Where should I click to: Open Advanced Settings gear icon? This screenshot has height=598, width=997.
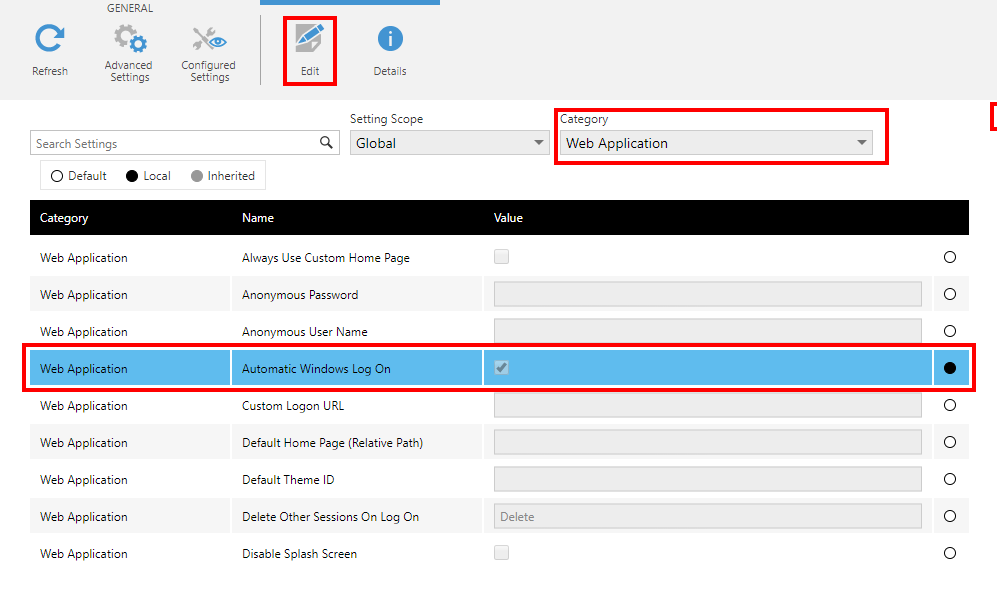(129, 40)
